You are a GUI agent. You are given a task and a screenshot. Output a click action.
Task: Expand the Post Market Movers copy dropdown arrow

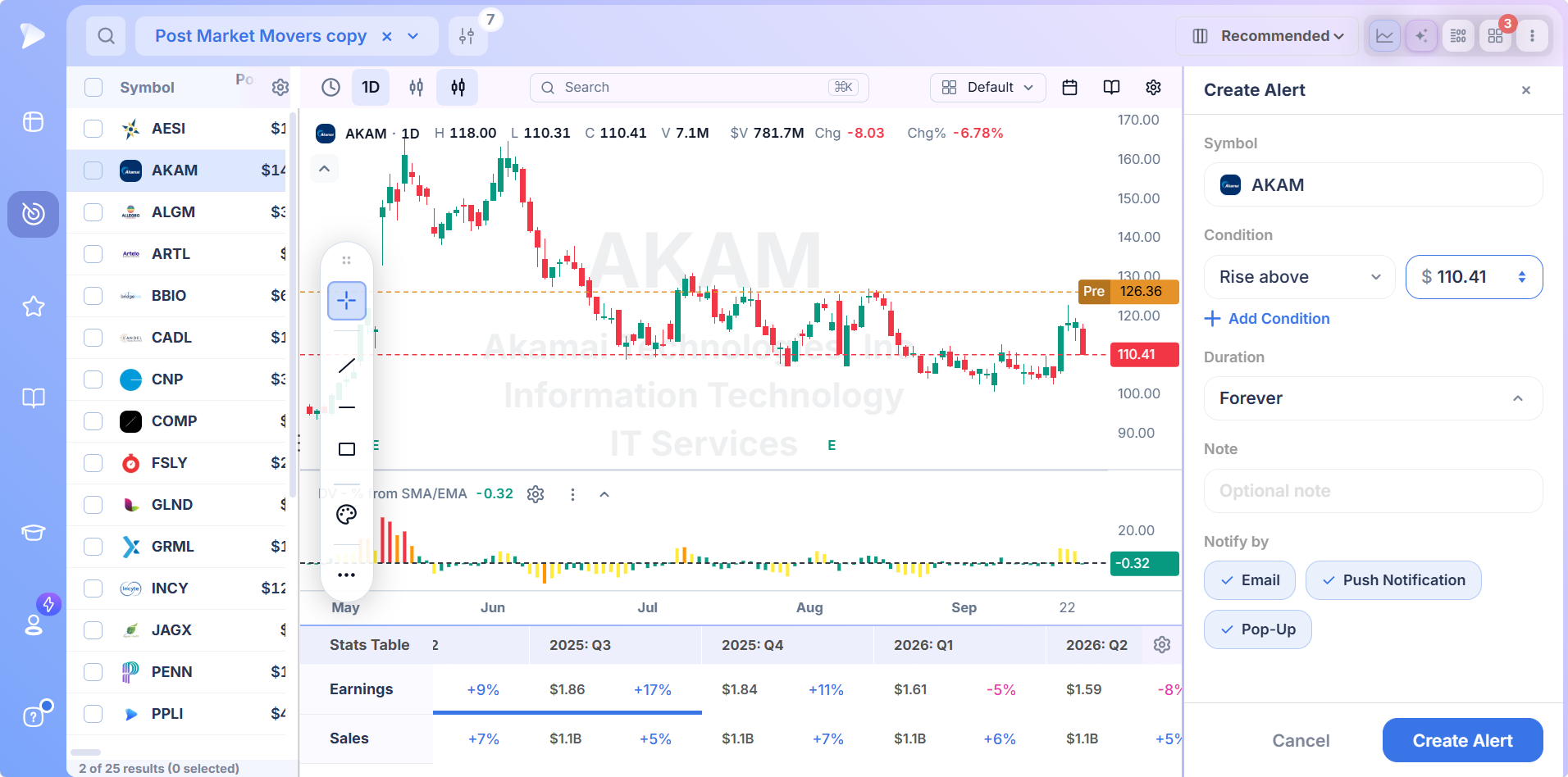(x=413, y=36)
